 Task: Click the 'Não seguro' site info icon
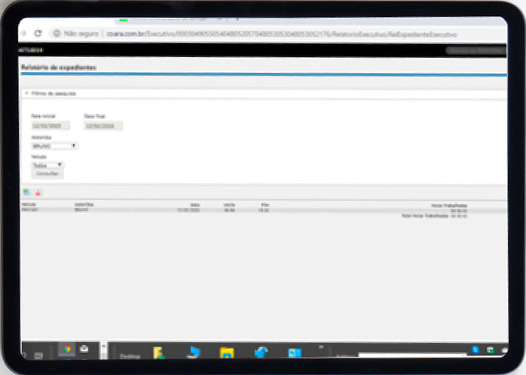[x=57, y=34]
